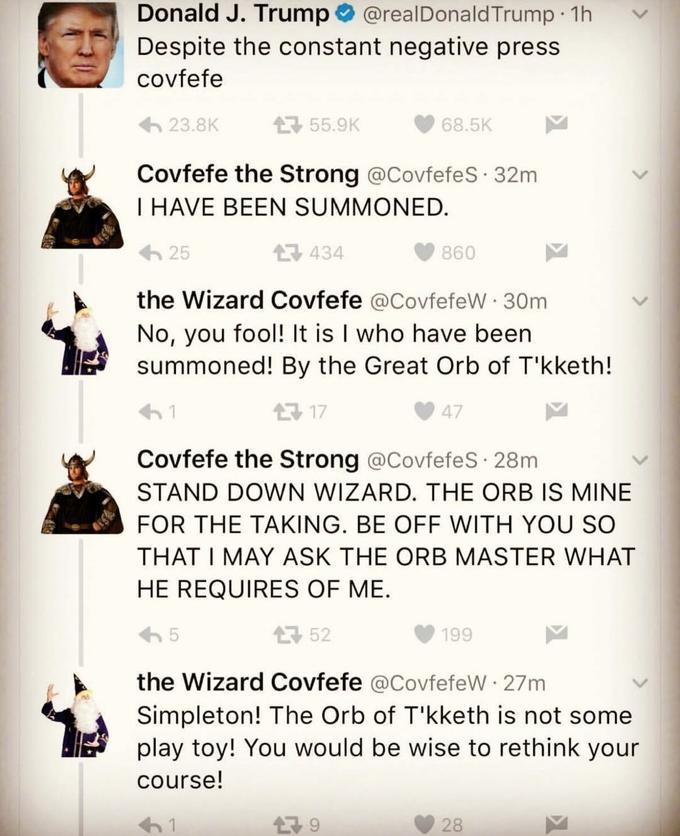Image resolution: width=680 pixels, height=836 pixels.
Task: View the Donald J. Trump profile picture
Action: point(81,45)
